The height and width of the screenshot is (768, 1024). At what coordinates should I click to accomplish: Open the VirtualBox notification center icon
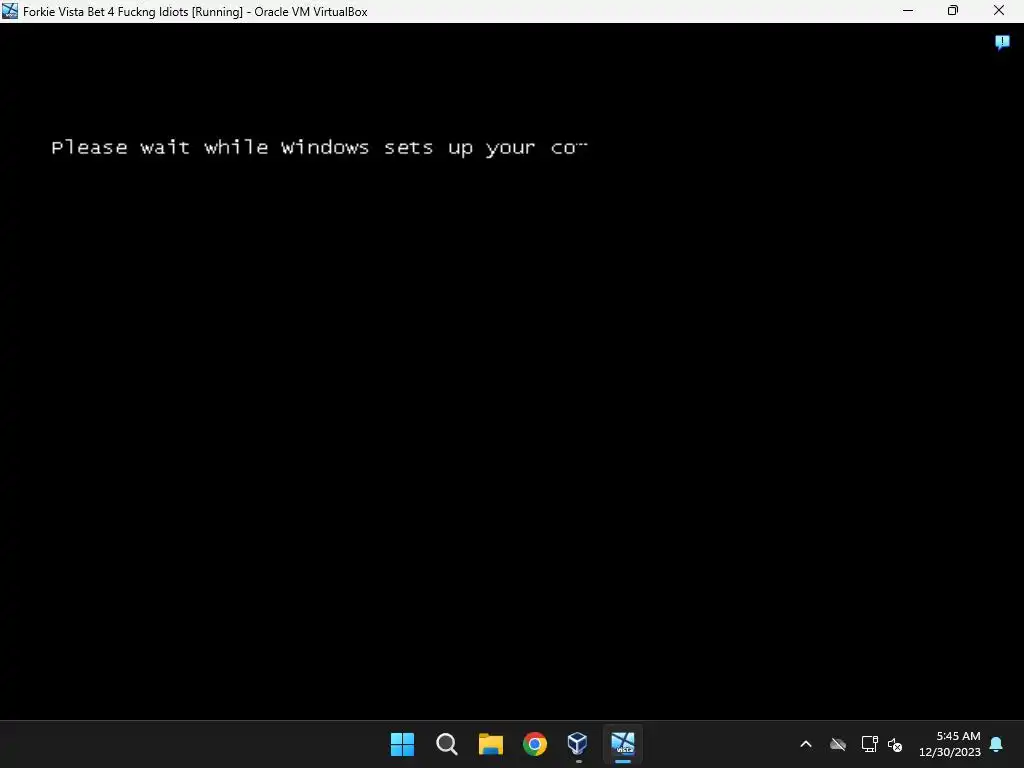1002,42
